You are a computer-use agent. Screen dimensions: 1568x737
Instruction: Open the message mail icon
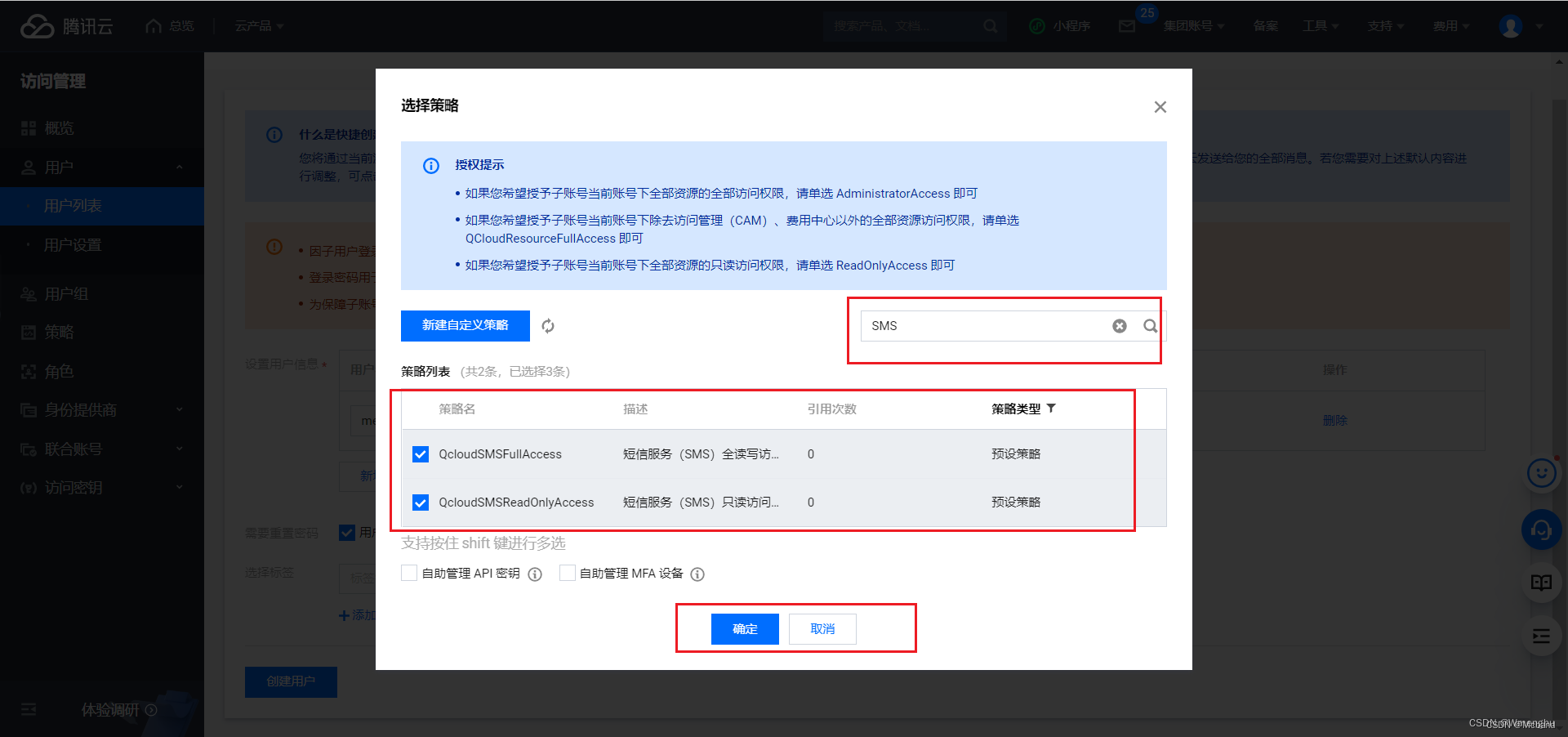[x=1127, y=26]
